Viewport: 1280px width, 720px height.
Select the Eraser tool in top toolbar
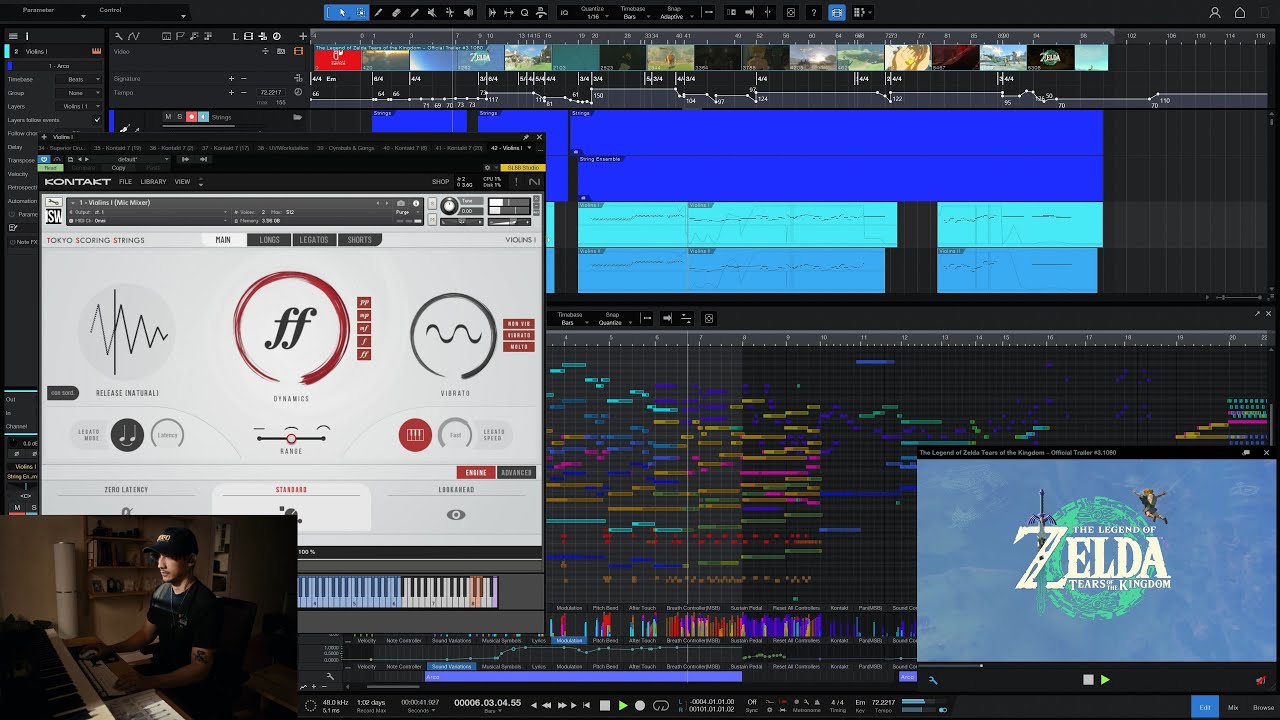[396, 13]
